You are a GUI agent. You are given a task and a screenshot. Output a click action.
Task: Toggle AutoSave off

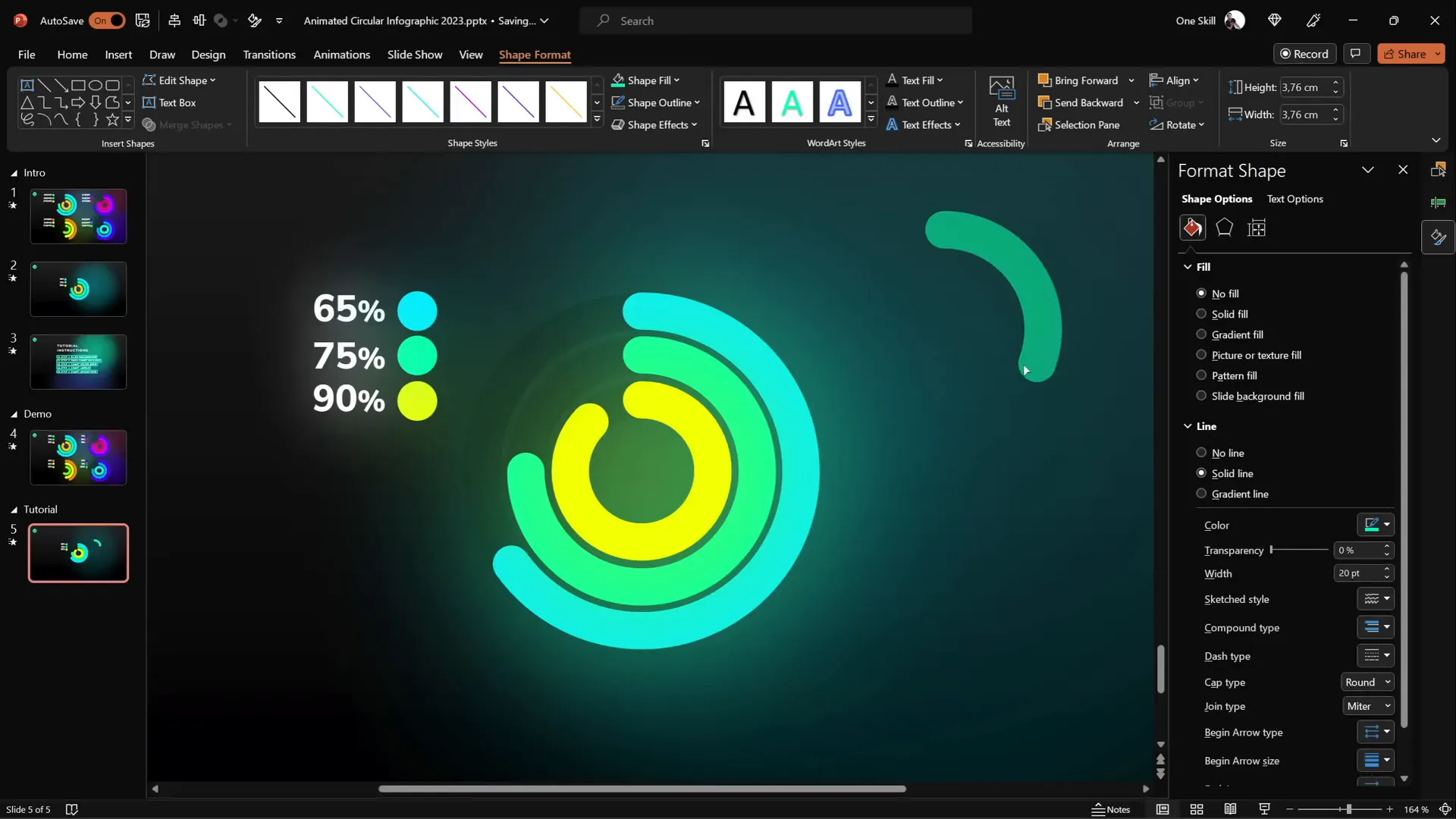107,20
